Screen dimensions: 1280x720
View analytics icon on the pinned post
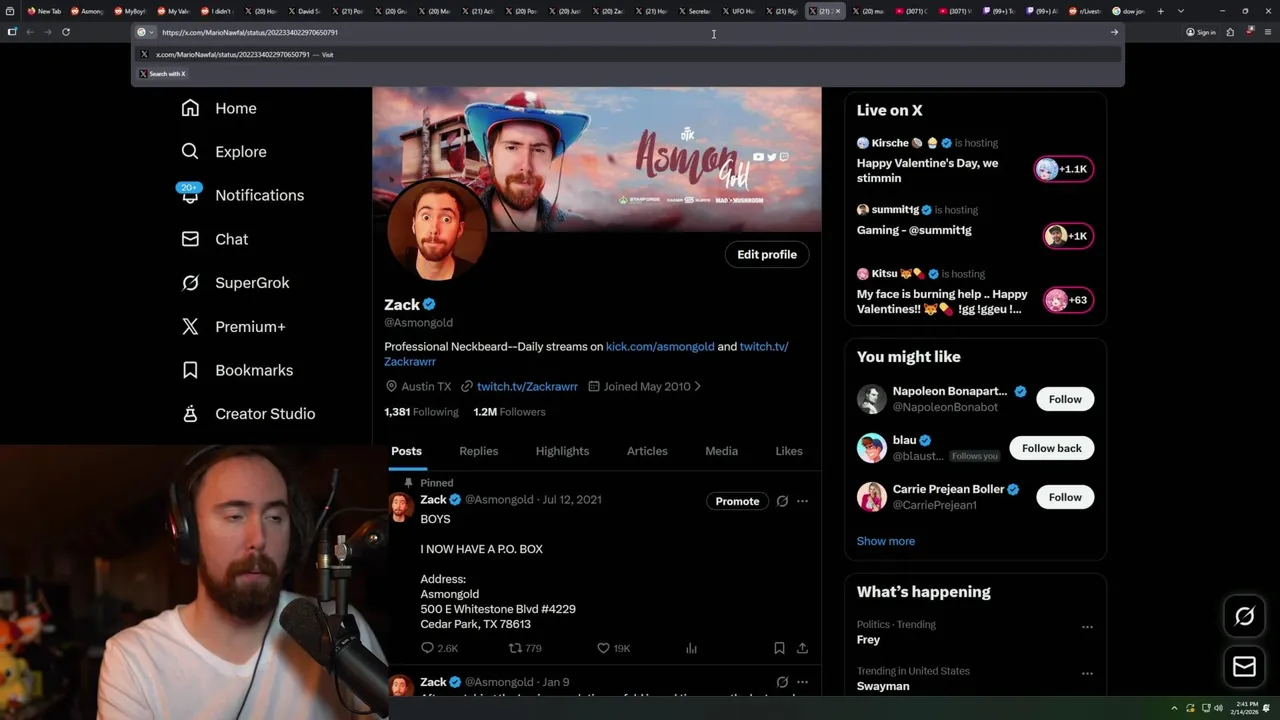(x=691, y=648)
